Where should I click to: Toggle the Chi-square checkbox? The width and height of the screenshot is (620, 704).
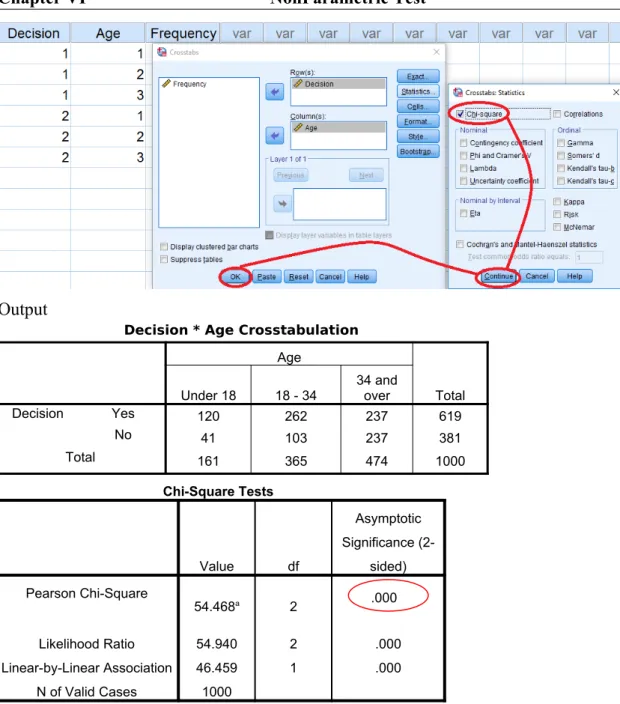click(x=460, y=114)
